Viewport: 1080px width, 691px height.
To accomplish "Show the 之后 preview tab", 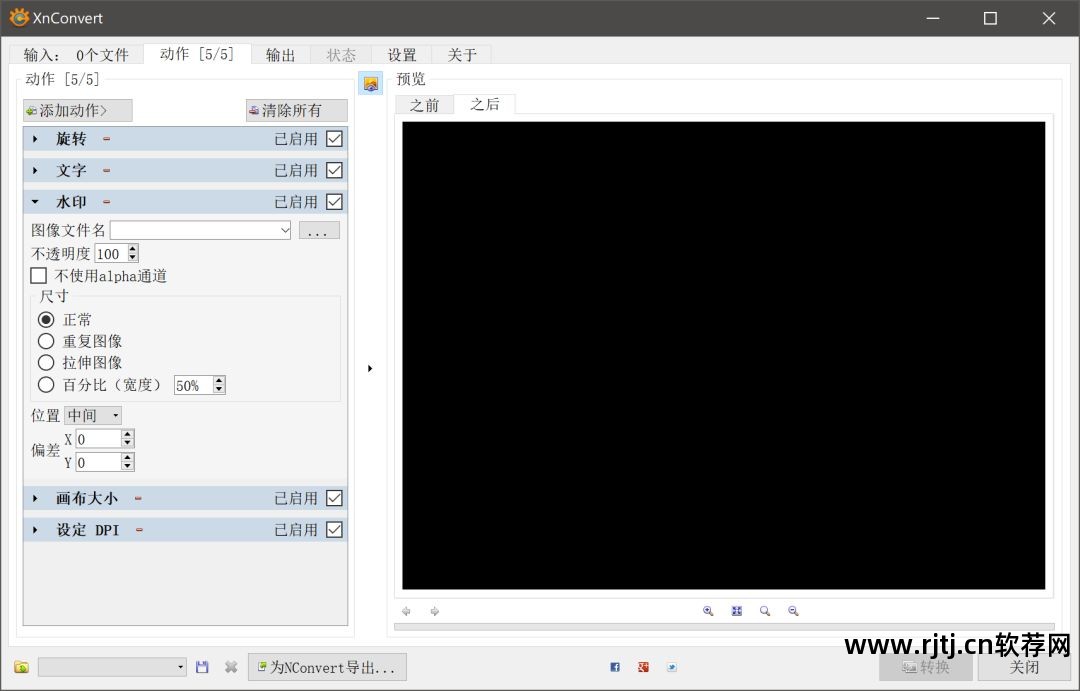I will click(485, 104).
